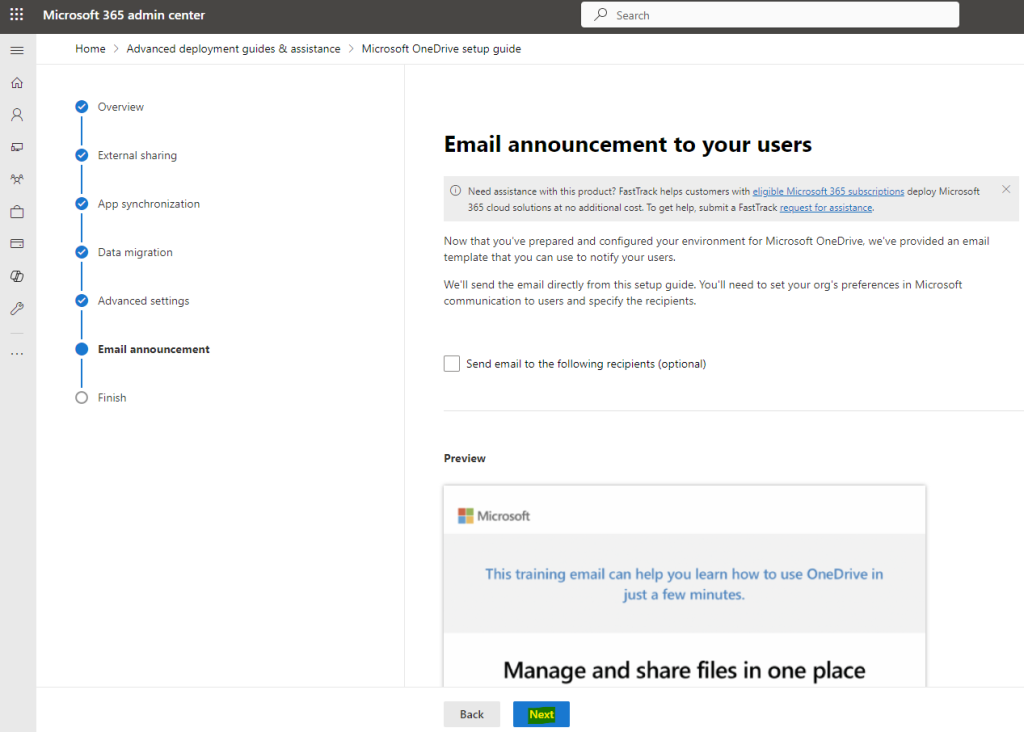This screenshot has width=1024, height=732.
Task: Go to Home via sidebar house icon
Action: (17, 83)
